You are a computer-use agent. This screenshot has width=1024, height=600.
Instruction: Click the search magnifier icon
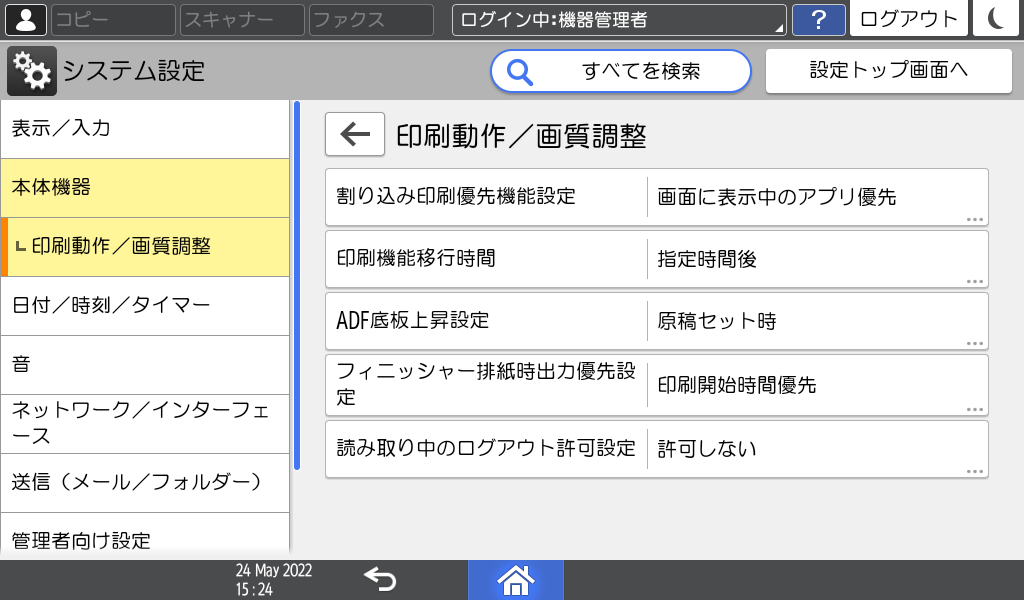coord(519,71)
